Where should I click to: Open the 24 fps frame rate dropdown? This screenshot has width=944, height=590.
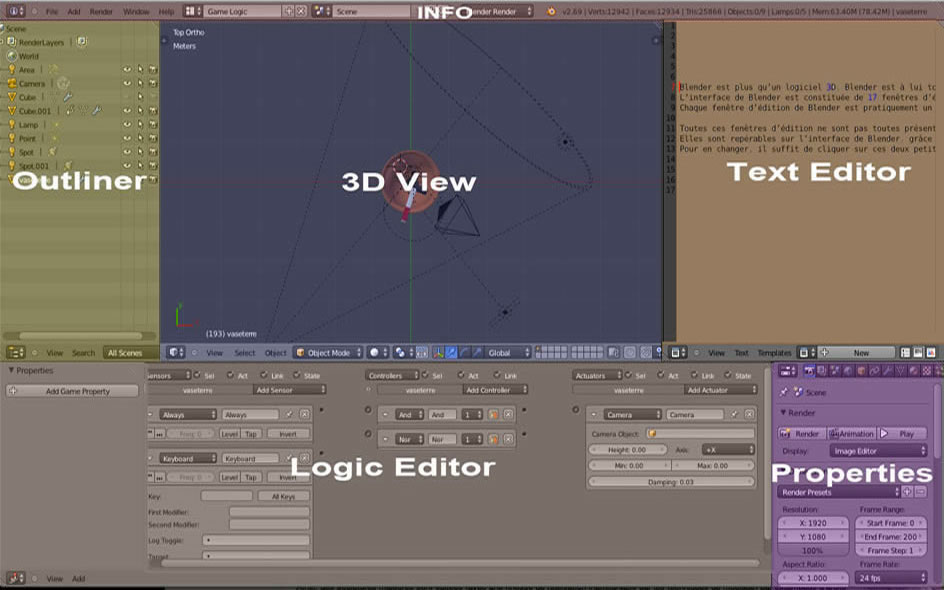point(890,577)
